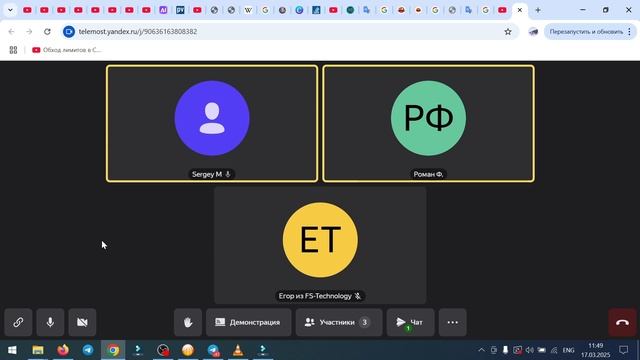Reload the Telemost page
Viewport: 640px width, 360px height.
pos(47,31)
